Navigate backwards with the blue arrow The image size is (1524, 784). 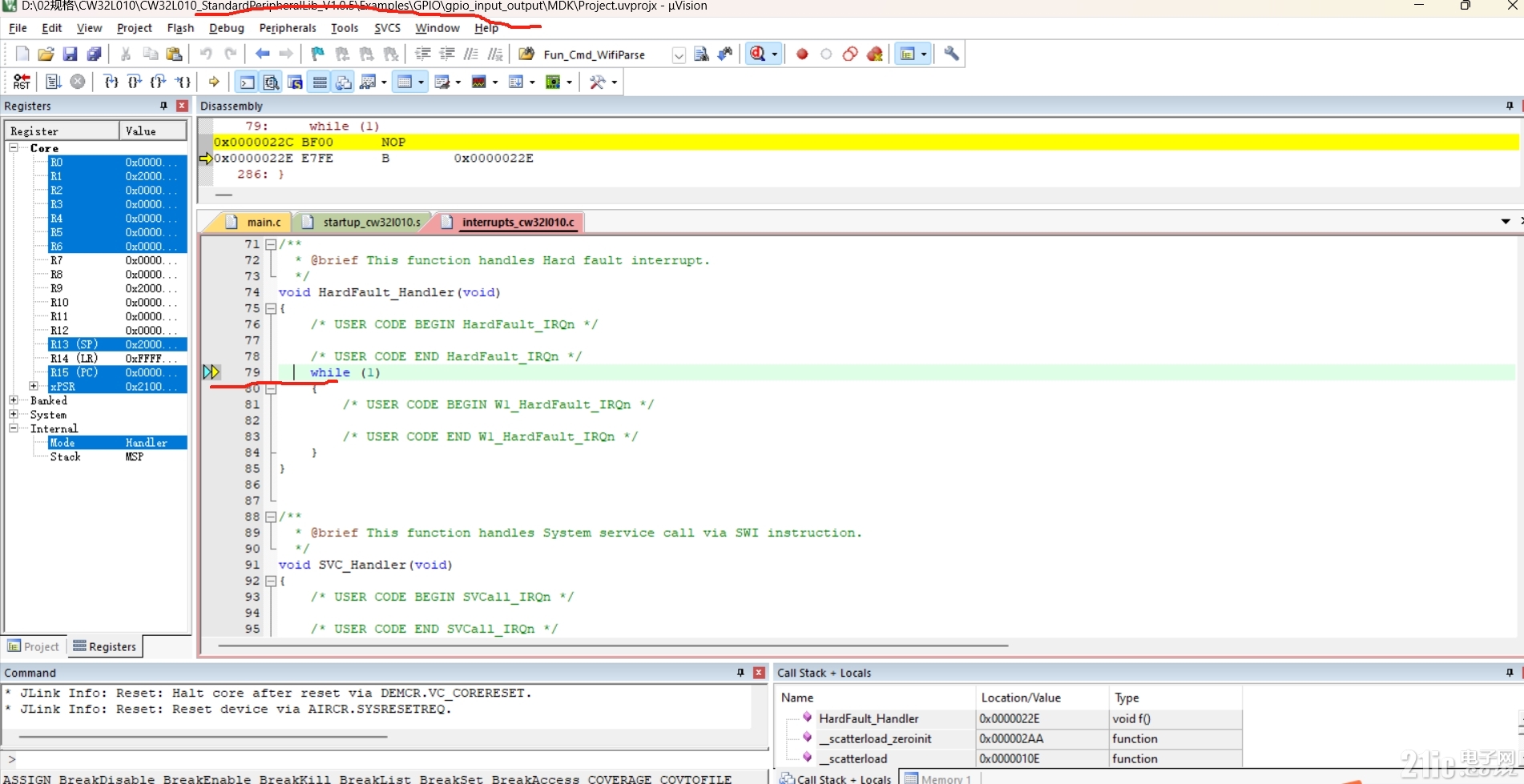(262, 54)
